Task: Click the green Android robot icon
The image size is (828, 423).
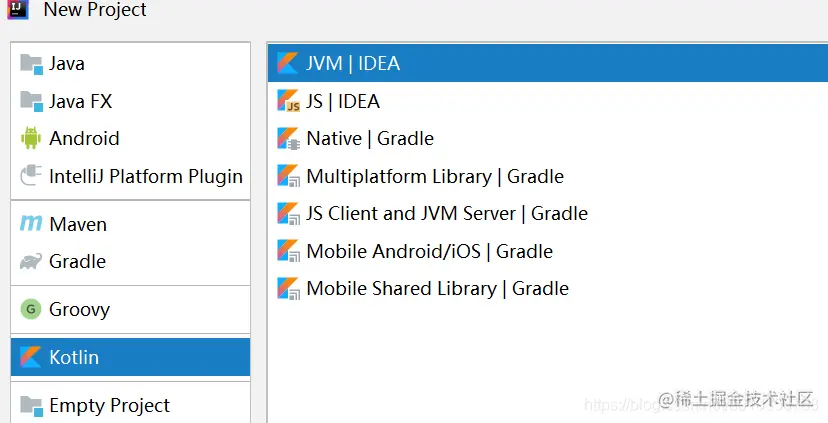Action: 31,139
